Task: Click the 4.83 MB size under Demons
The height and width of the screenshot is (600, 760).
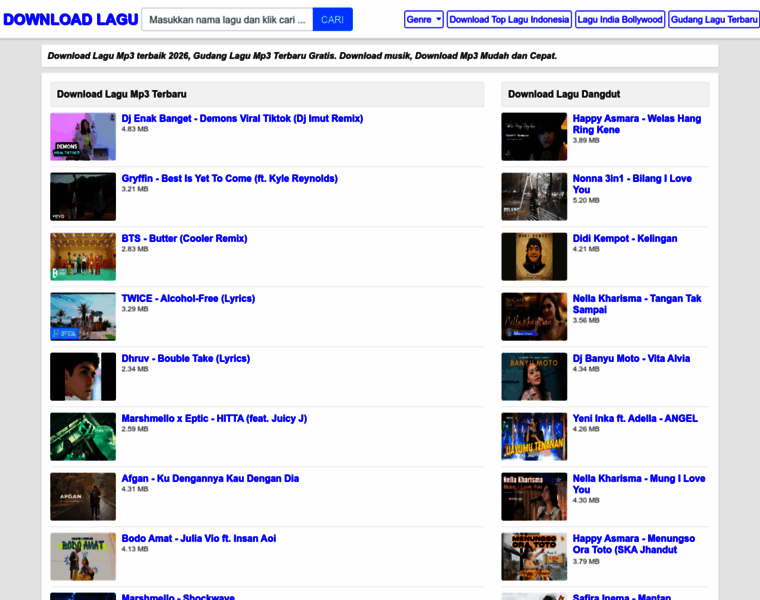Action: [135, 129]
